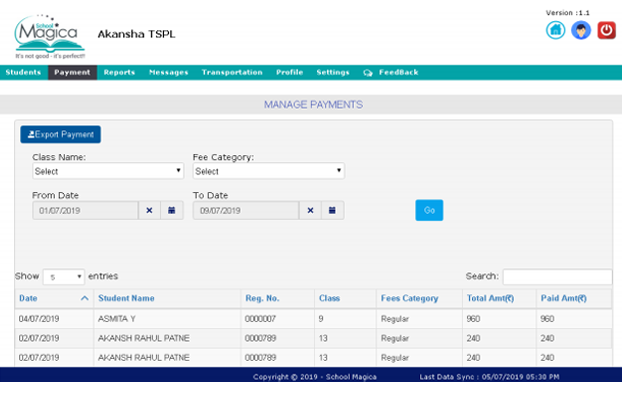Viewport: 622px width, 396px height.
Task: Toggle the Date column sort arrow
Action: click(x=84, y=298)
